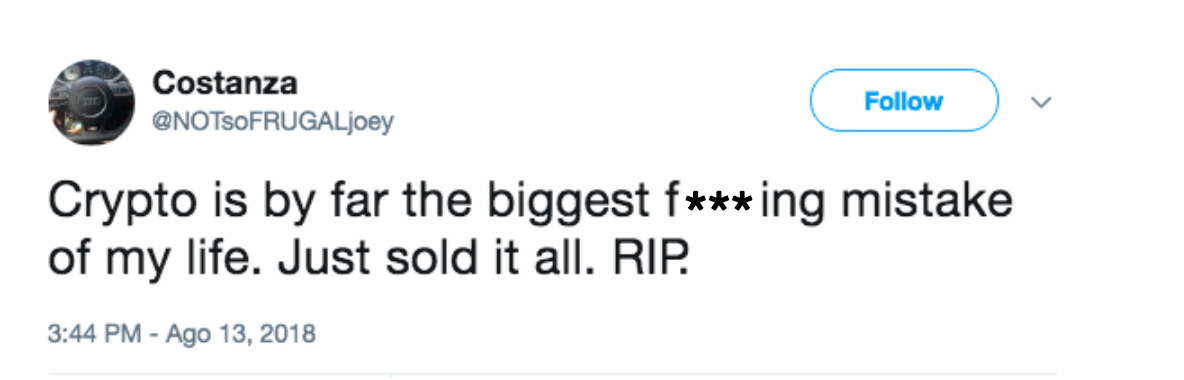Click the divider line below the timestamp
The width and height of the screenshot is (1184, 380).
(552, 373)
